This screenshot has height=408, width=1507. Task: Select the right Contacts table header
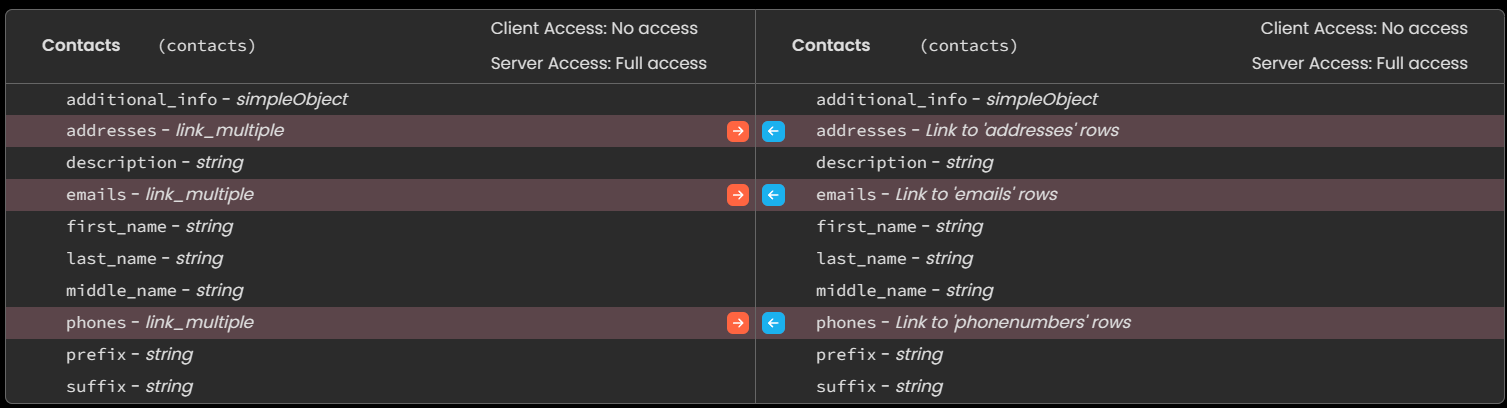click(1130, 46)
